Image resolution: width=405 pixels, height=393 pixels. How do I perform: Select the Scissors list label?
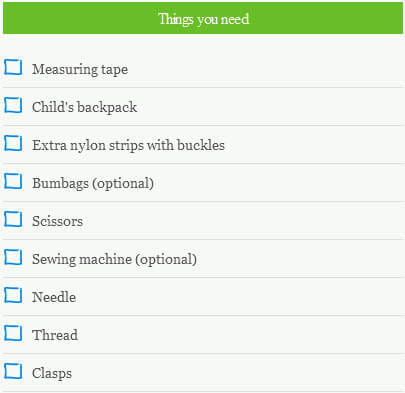(57, 221)
